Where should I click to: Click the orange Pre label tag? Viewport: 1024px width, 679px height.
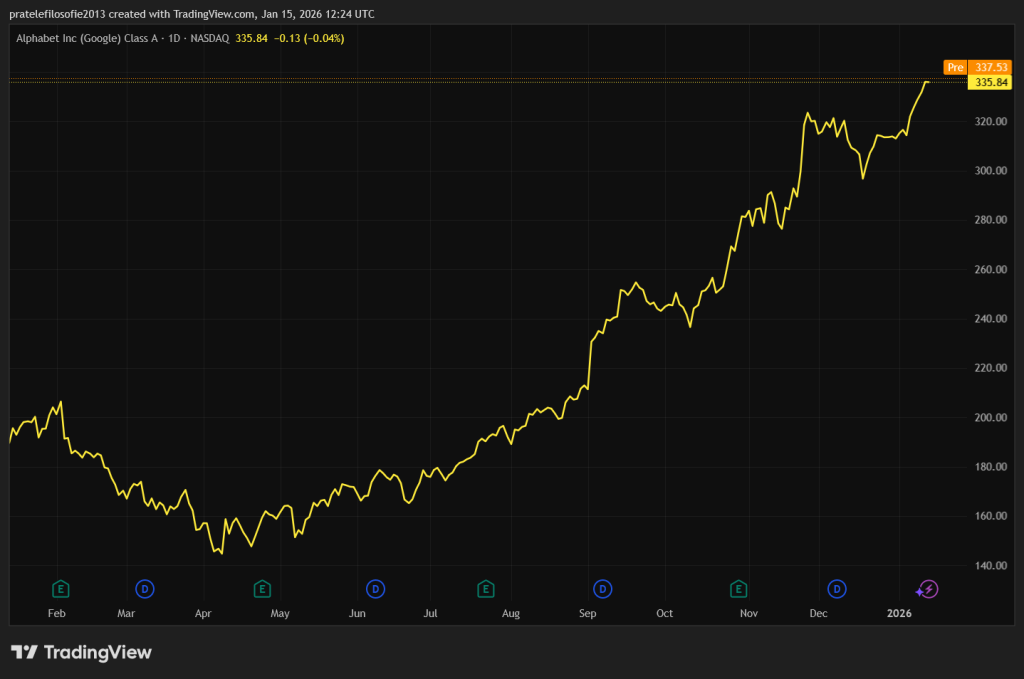point(955,67)
